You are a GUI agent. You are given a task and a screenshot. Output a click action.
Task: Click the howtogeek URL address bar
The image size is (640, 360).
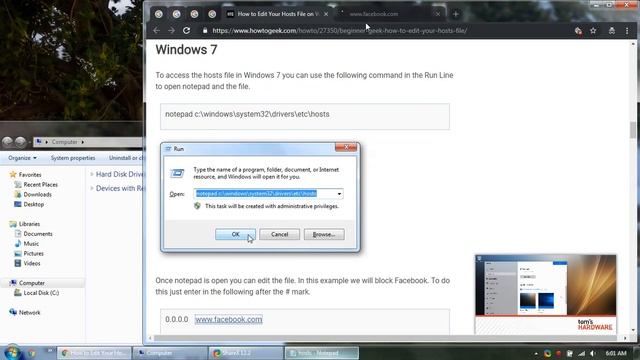tap(340, 31)
